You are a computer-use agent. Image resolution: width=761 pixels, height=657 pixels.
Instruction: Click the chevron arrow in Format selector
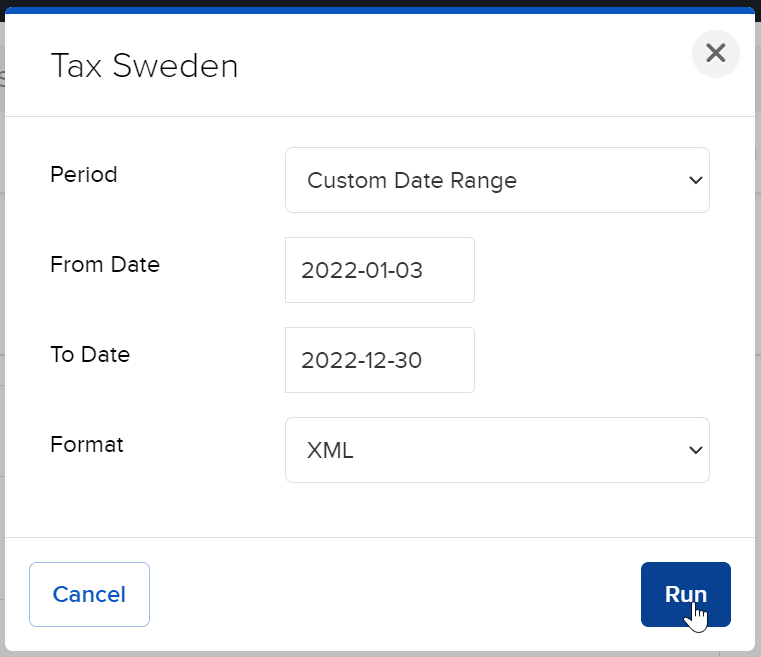click(x=695, y=450)
